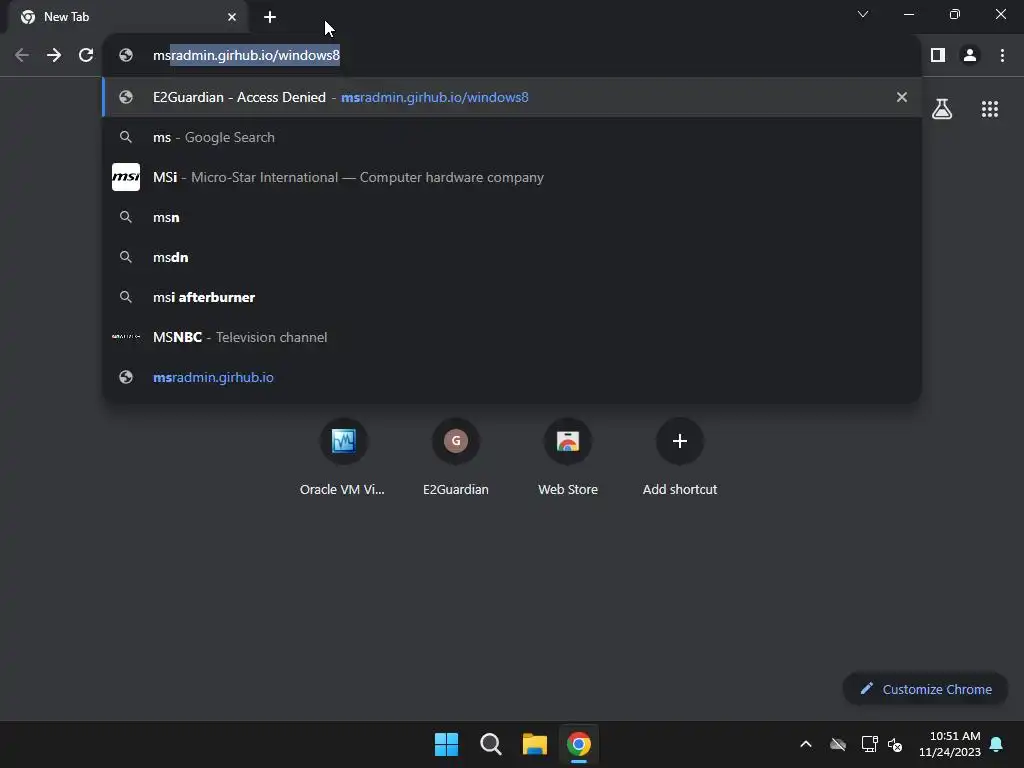Open a new tab with the plus button
Viewport: 1024px width, 768px height.
[270, 17]
